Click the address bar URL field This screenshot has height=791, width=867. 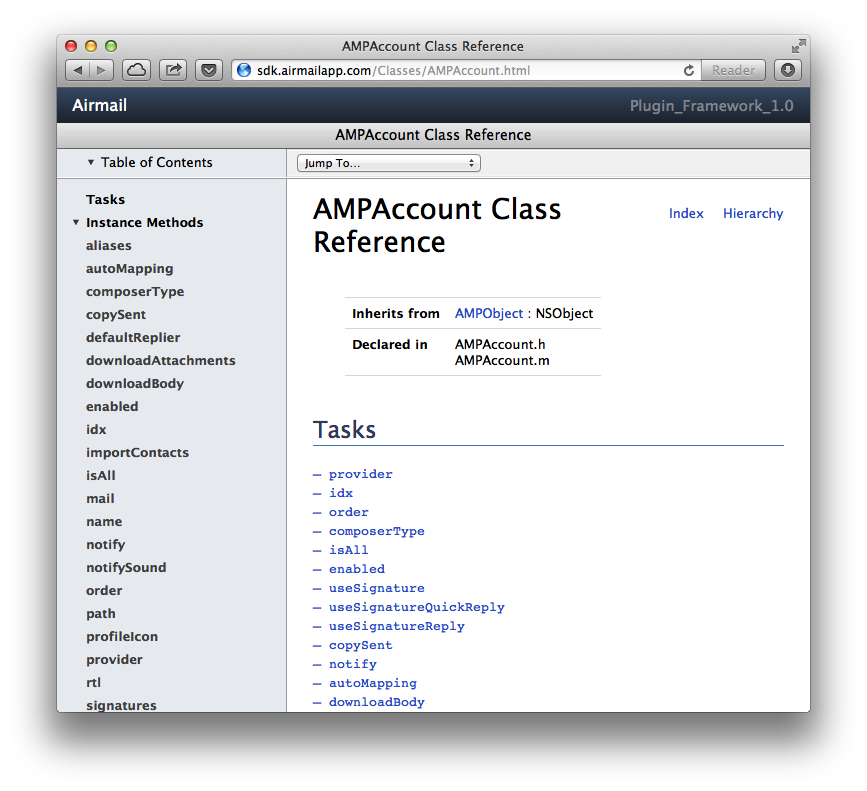pyautogui.click(x=466, y=70)
